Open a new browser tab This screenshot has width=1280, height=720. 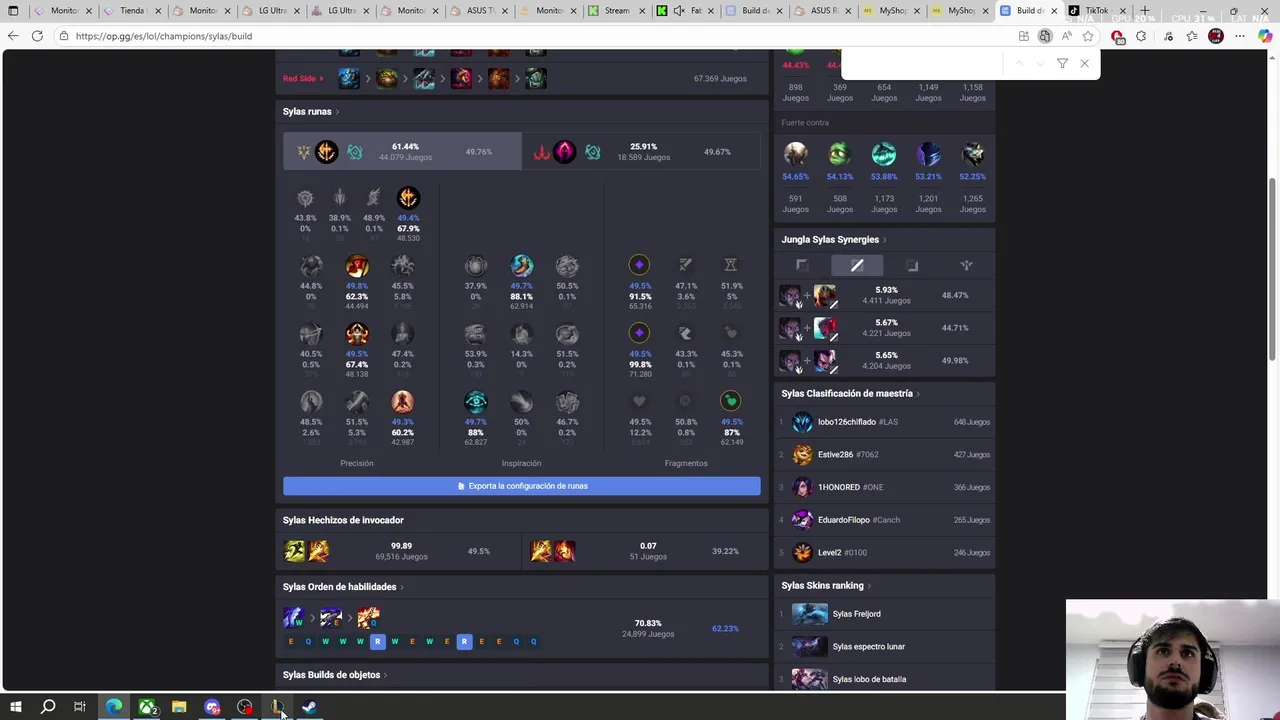1145,11
